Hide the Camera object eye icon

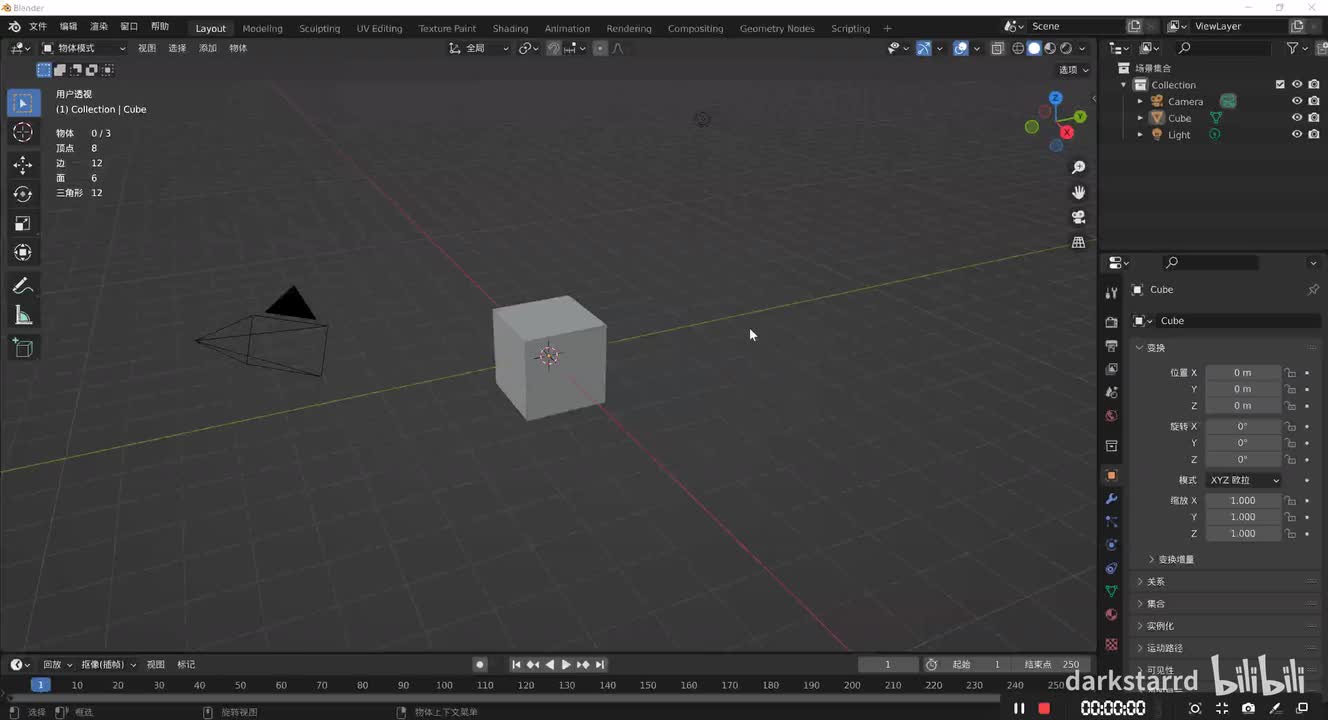pyautogui.click(x=1297, y=101)
